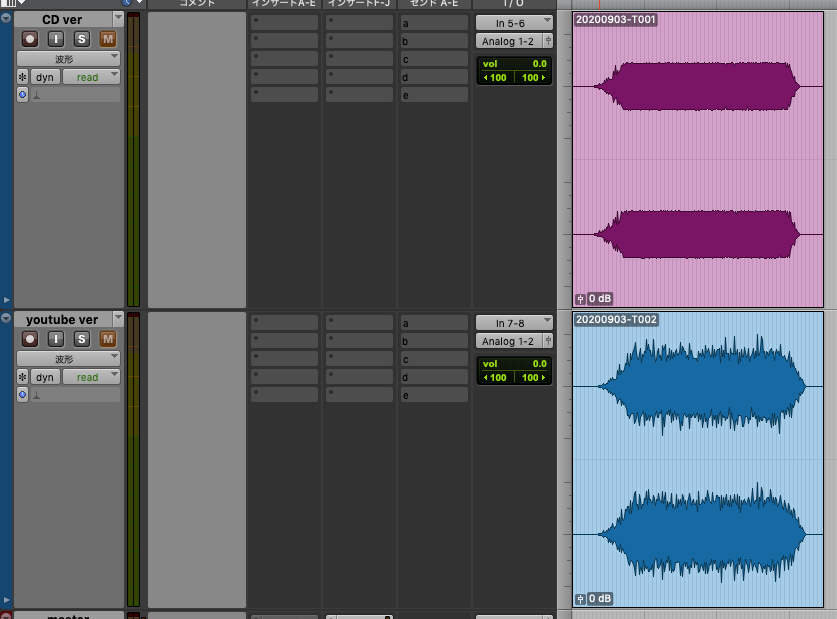Click send slot a on CD ver track

tap(434, 23)
